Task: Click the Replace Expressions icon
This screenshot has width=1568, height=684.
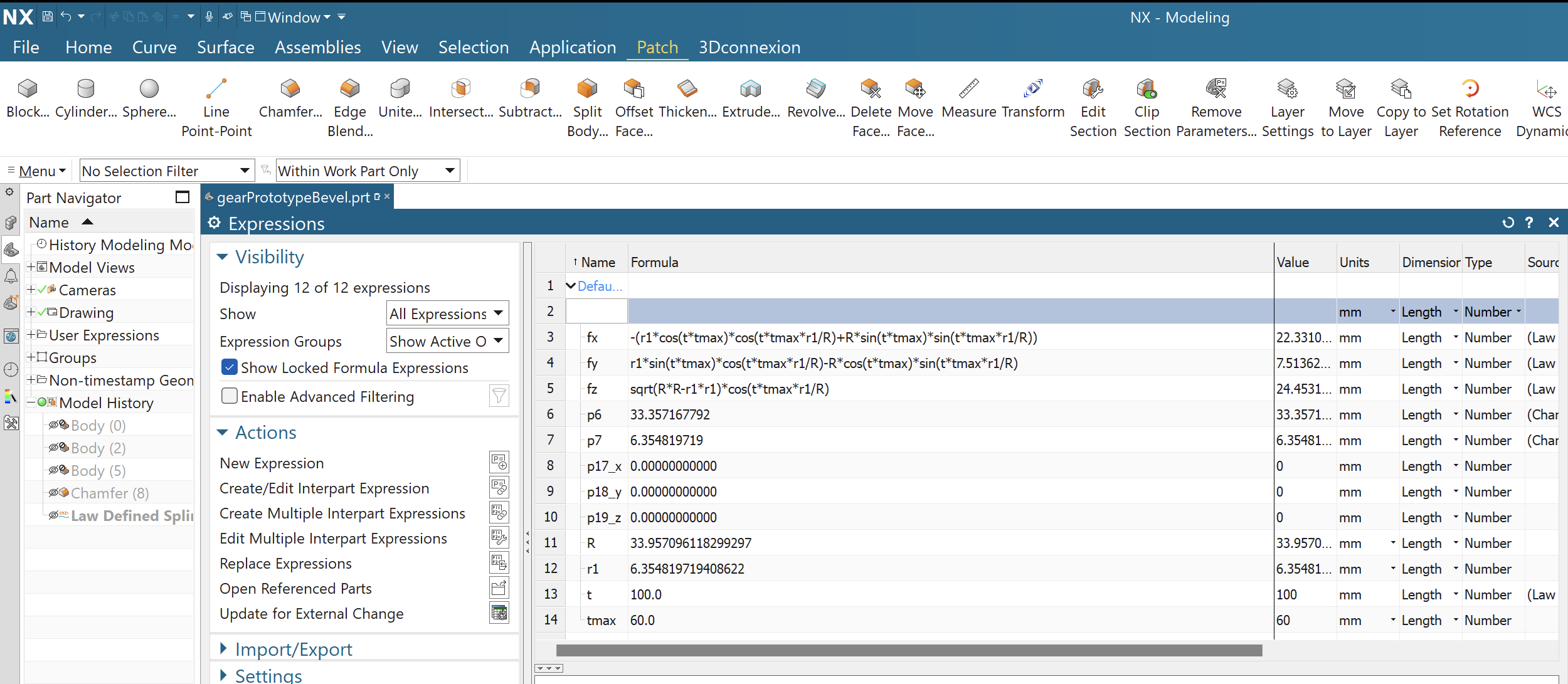Action: [x=499, y=563]
